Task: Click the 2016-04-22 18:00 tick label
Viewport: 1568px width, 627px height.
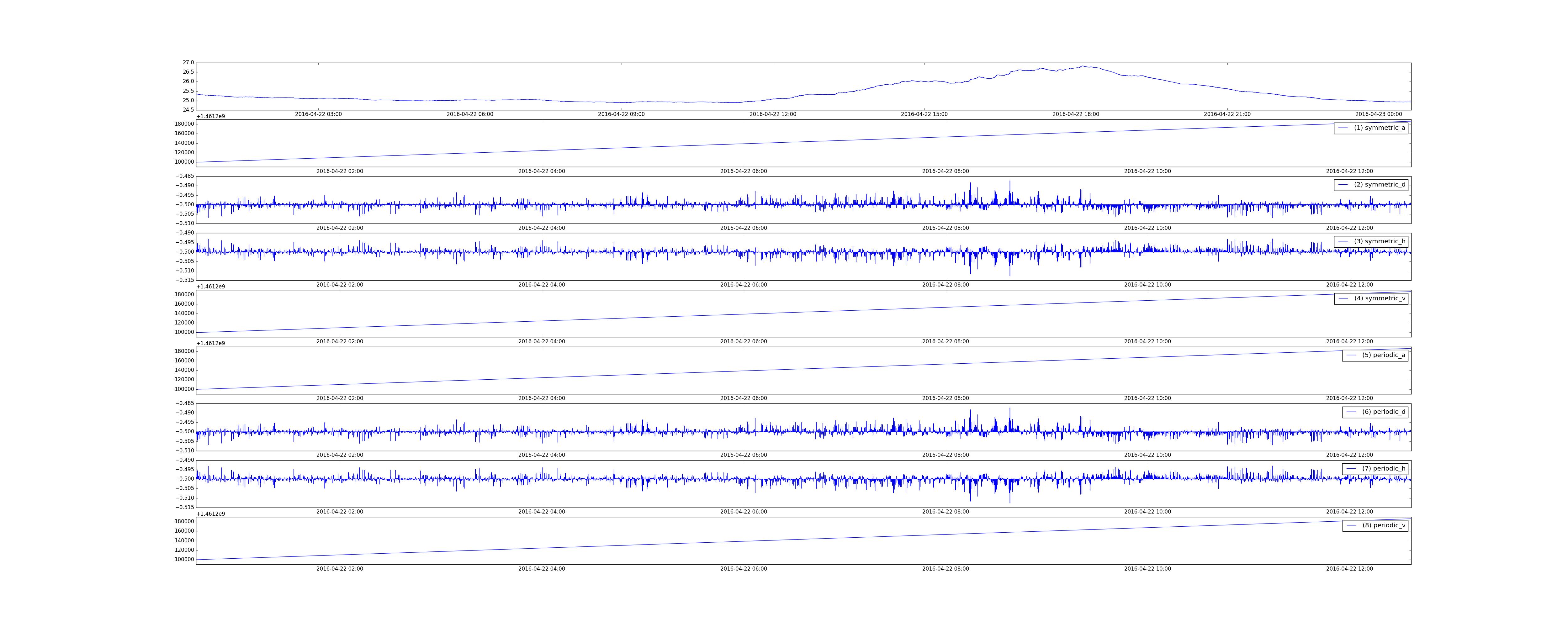Action: [1076, 114]
